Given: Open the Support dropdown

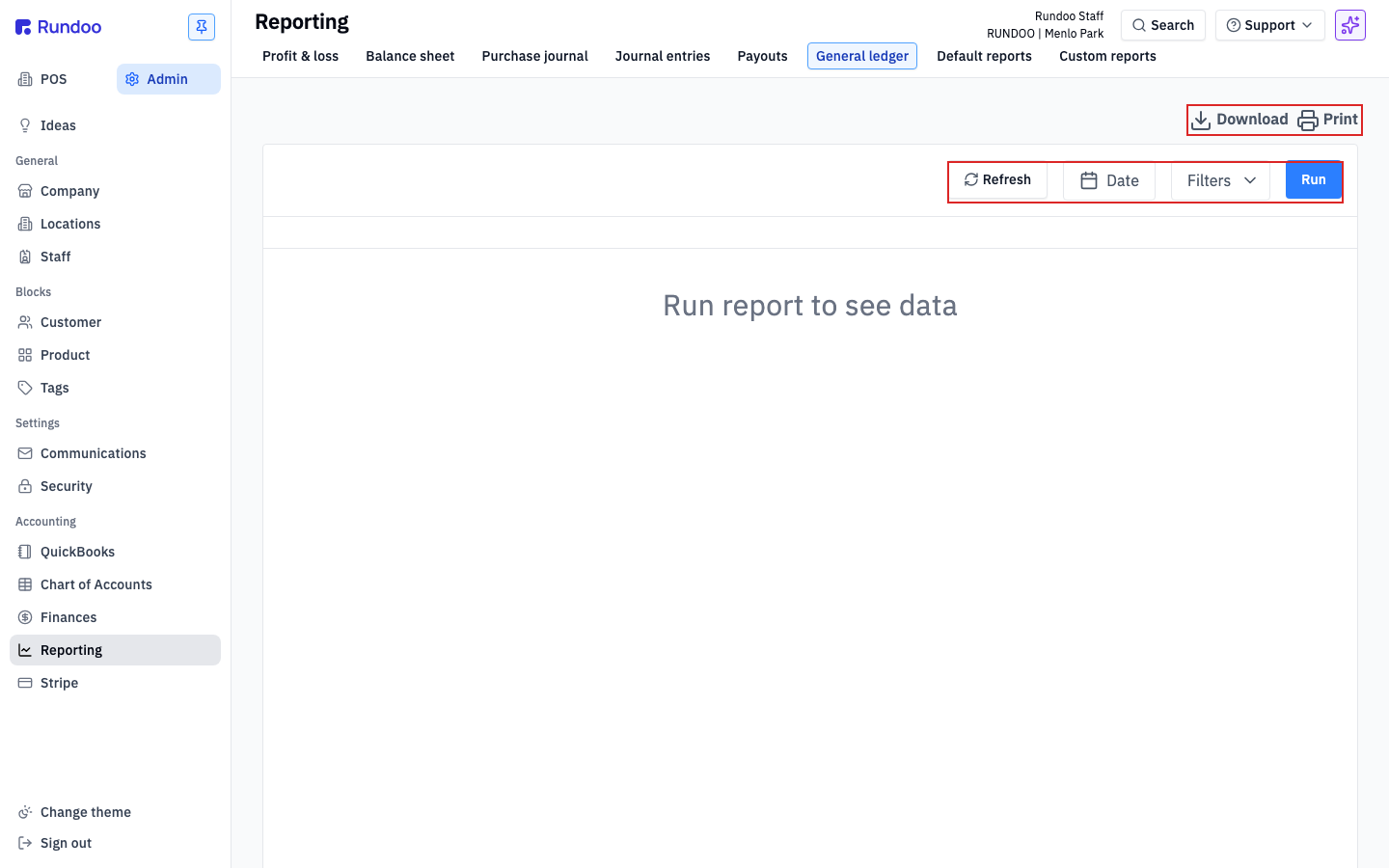Looking at the screenshot, I should (1269, 25).
